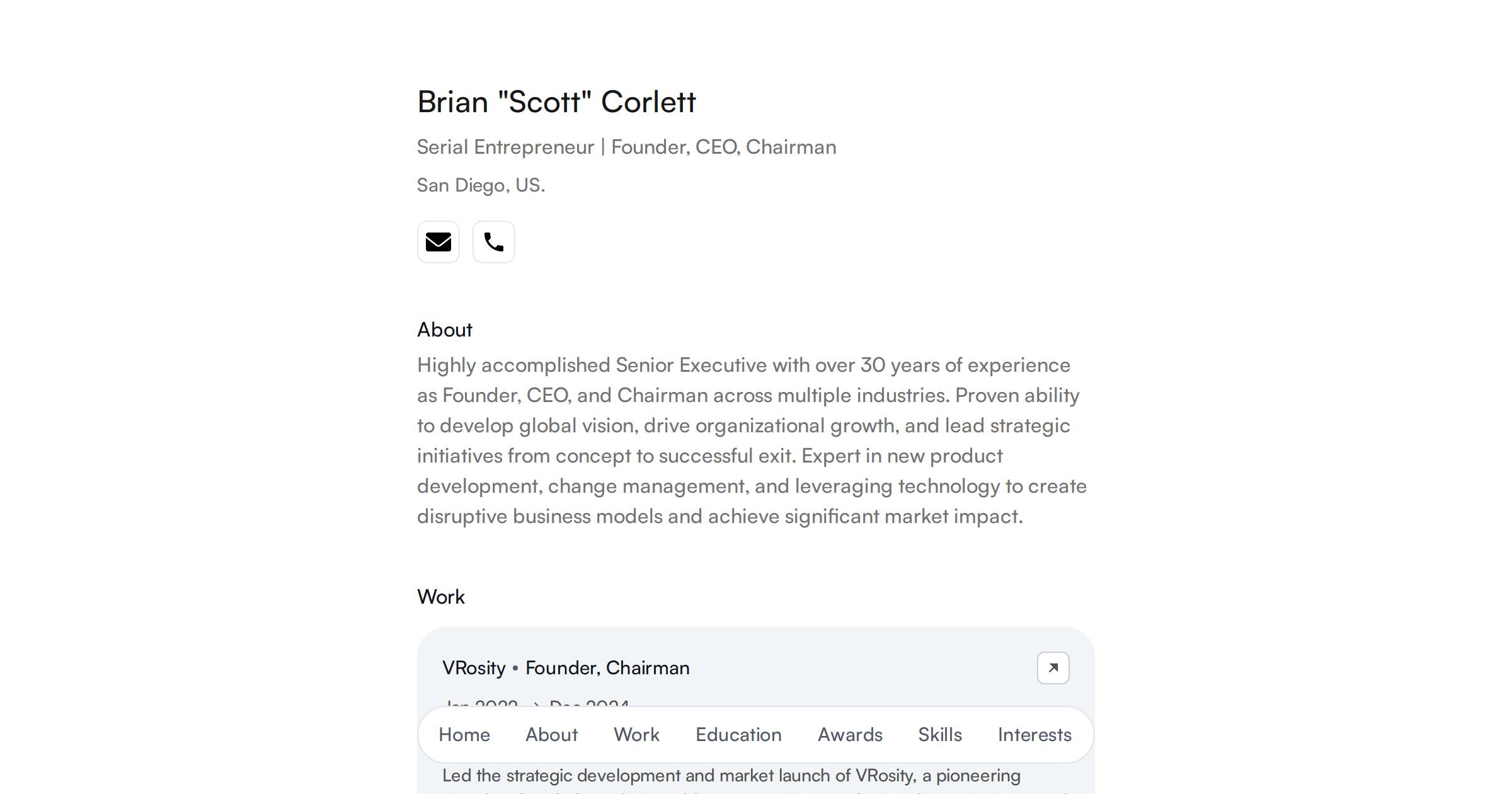Tap the telephone handset icon
Image resolution: width=1512 pixels, height=794 pixels.
[493, 242]
